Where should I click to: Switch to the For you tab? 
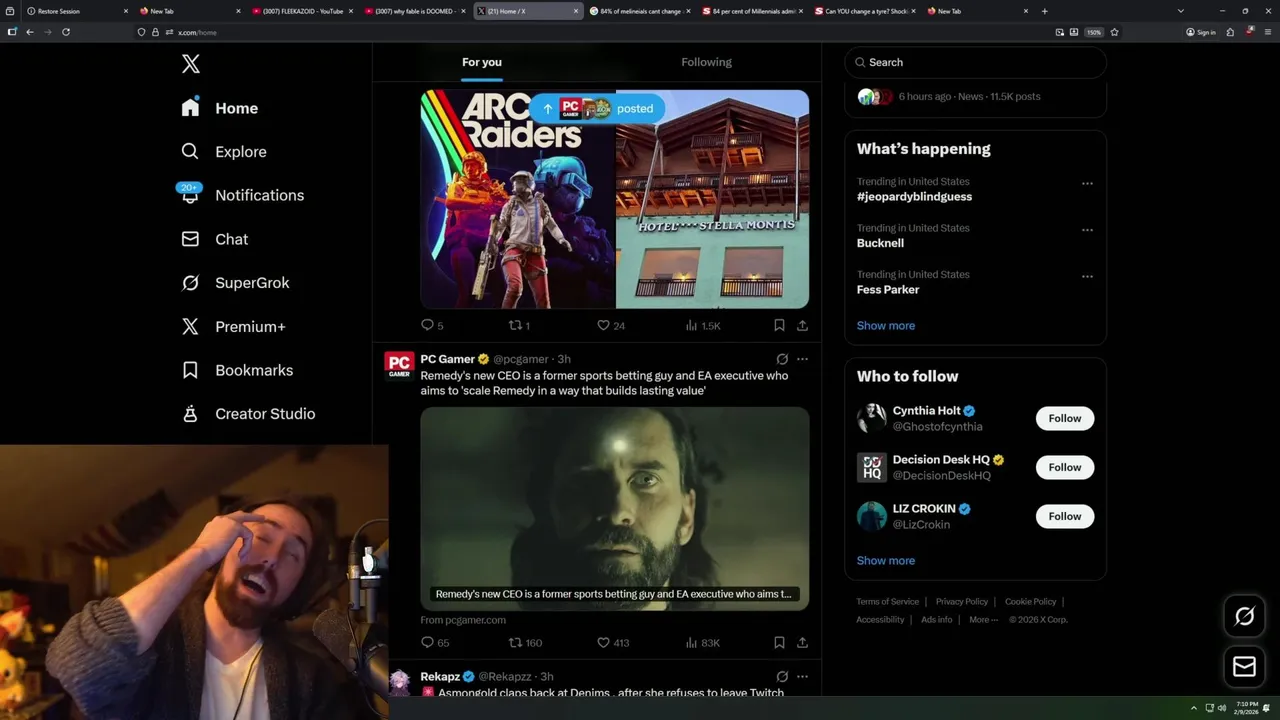coord(482,62)
